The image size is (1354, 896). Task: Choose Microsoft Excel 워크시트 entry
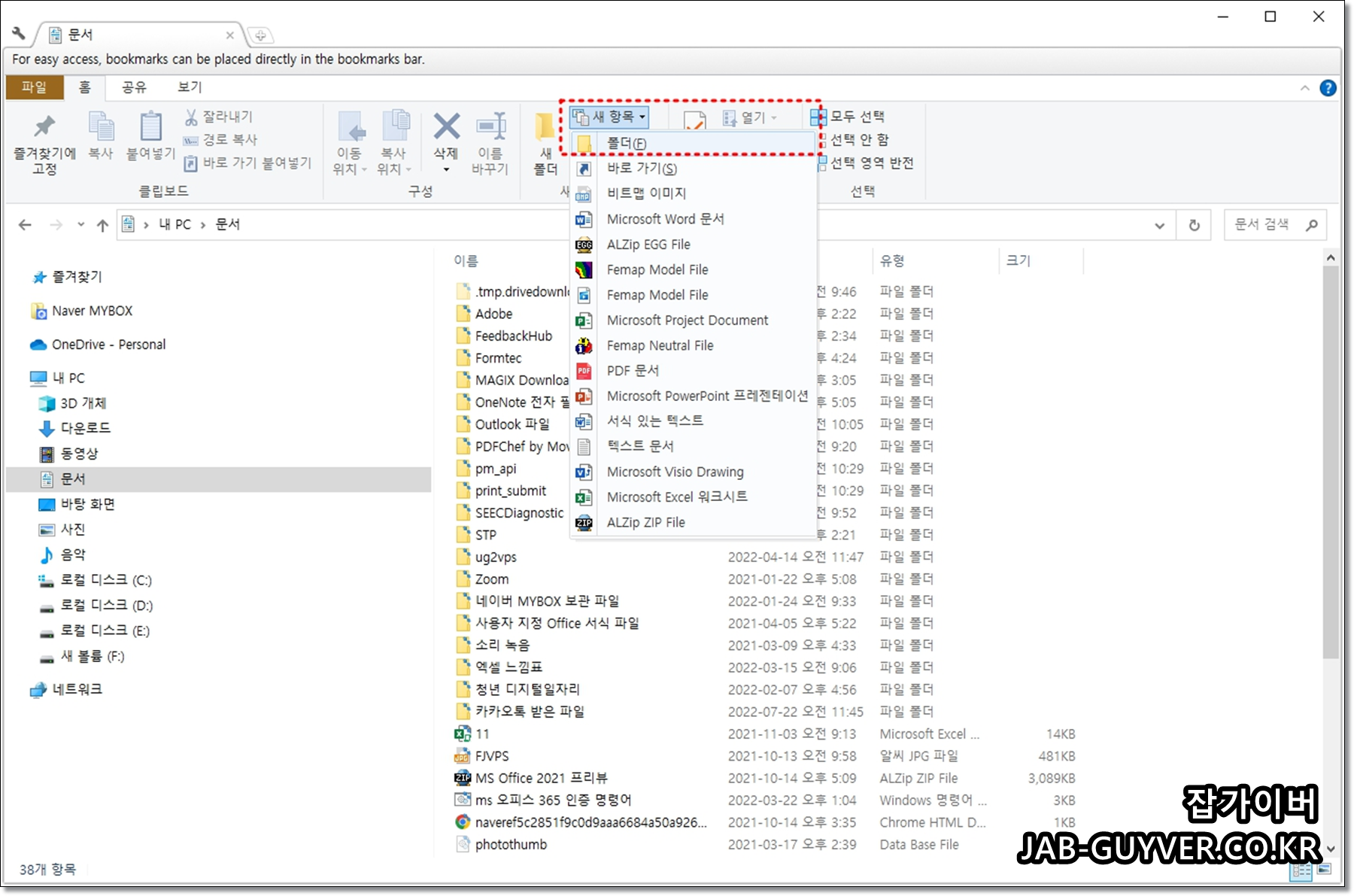pos(693,497)
